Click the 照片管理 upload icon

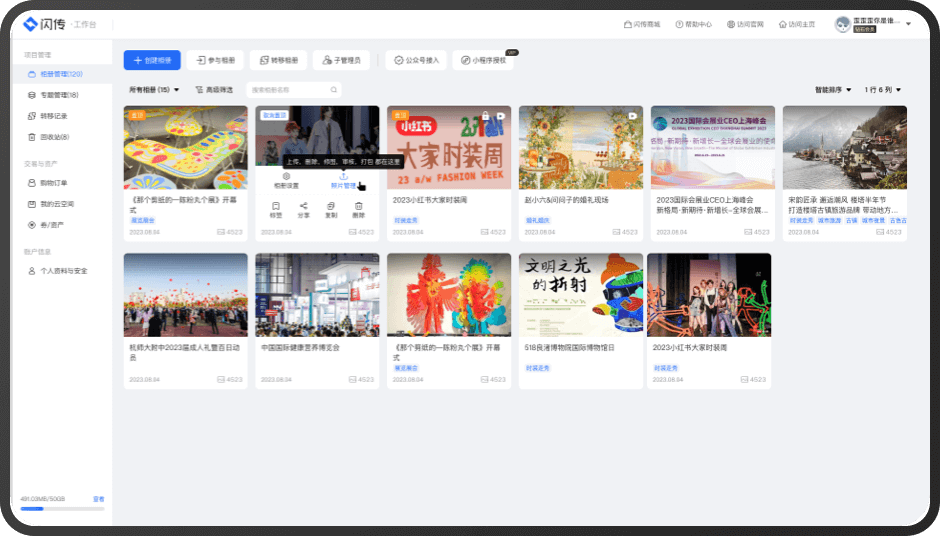click(x=343, y=177)
